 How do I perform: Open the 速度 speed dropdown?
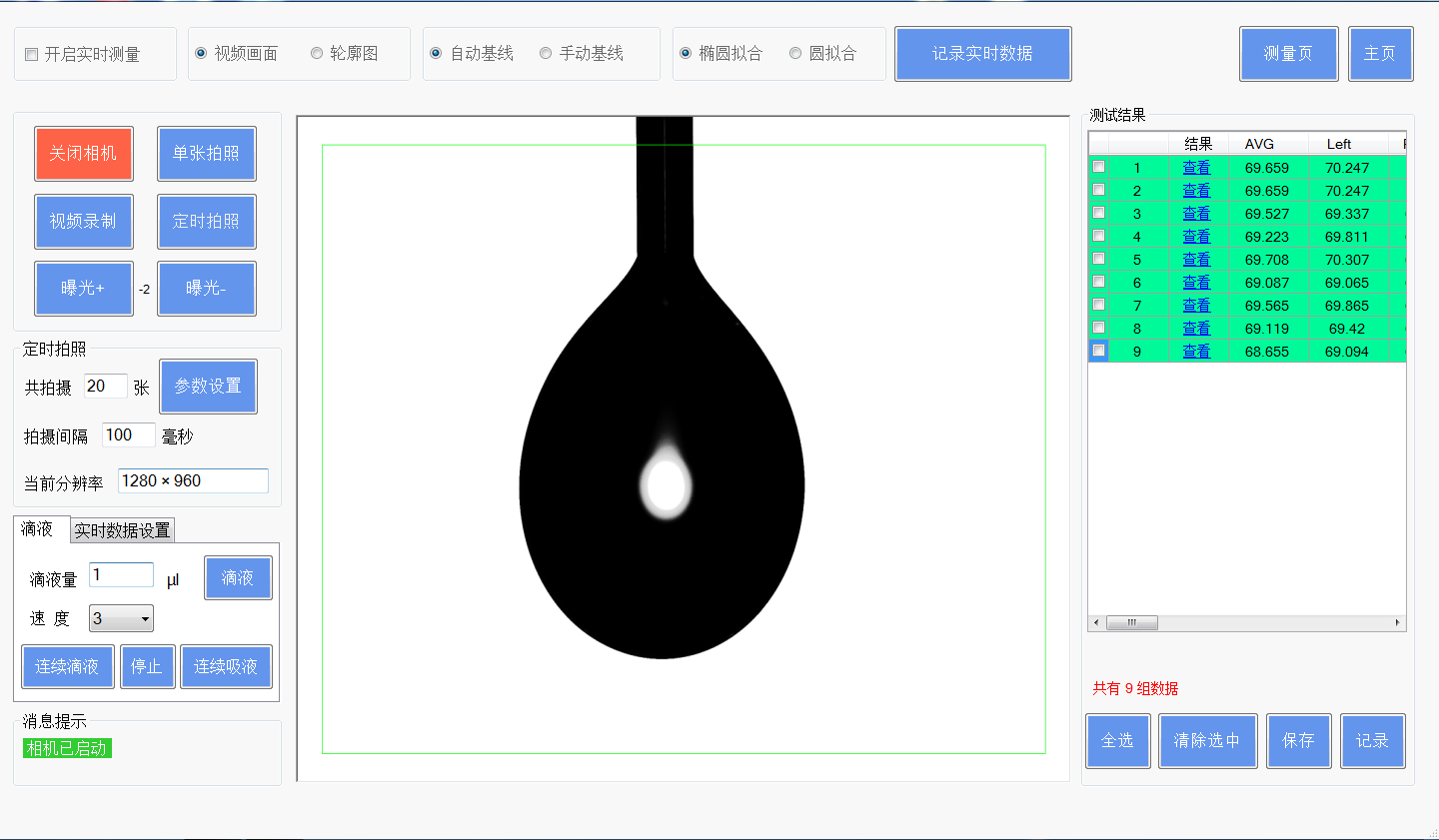point(121,619)
